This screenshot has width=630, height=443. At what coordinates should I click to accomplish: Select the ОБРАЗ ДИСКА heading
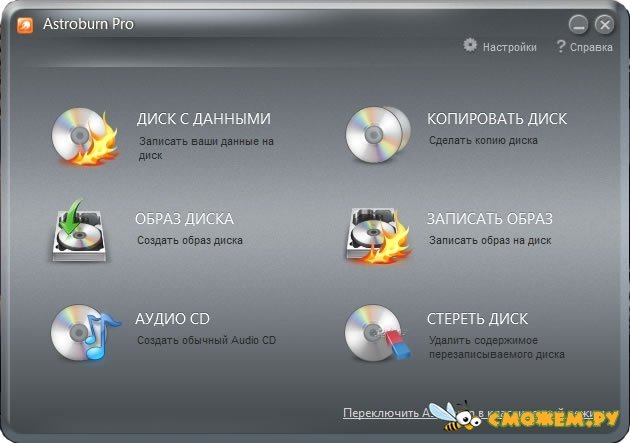[184, 219]
